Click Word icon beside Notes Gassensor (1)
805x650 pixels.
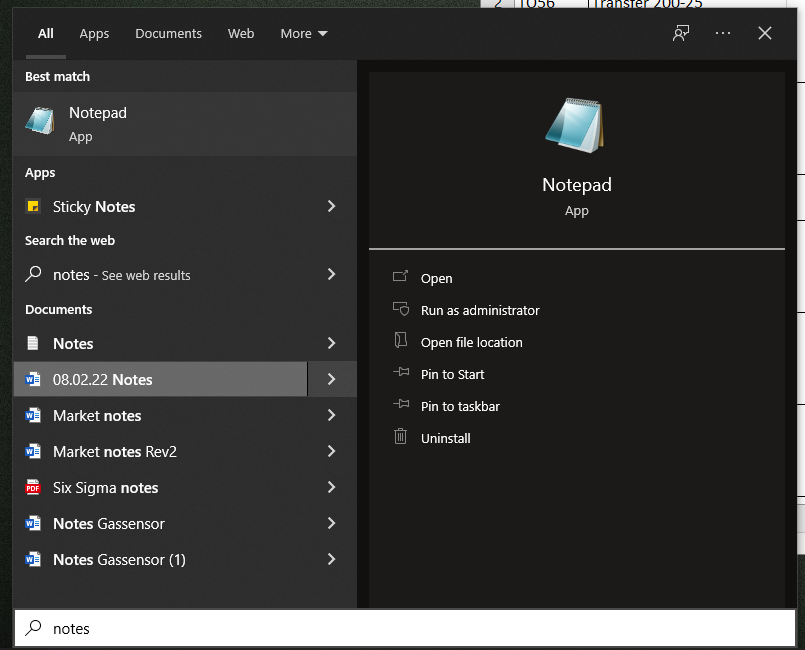pos(33,559)
